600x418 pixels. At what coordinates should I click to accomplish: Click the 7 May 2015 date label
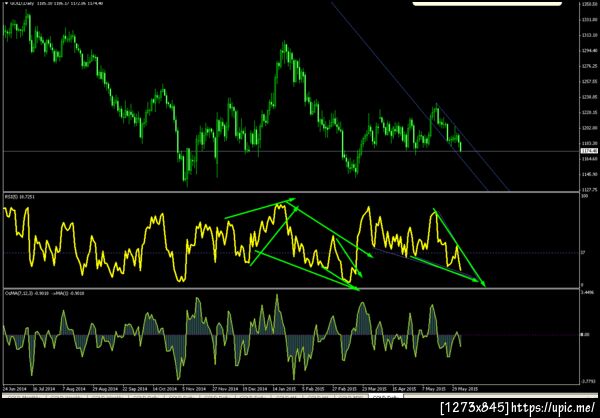435,389
